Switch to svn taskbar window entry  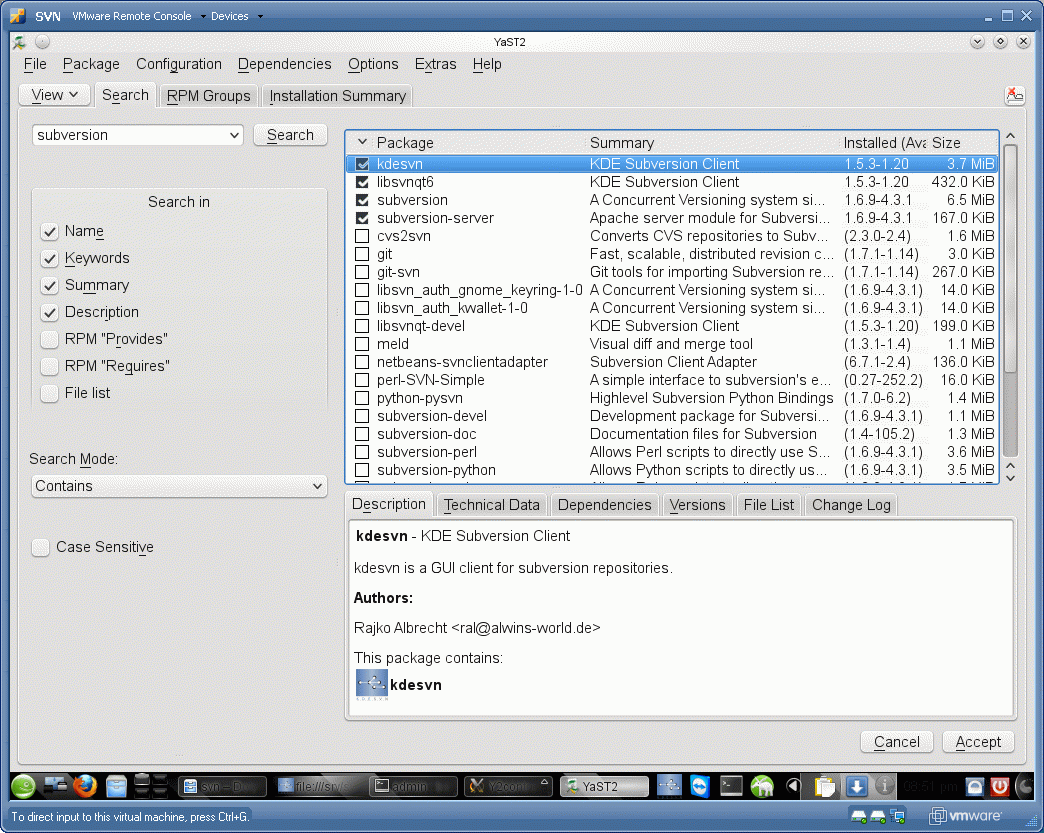[x=222, y=786]
